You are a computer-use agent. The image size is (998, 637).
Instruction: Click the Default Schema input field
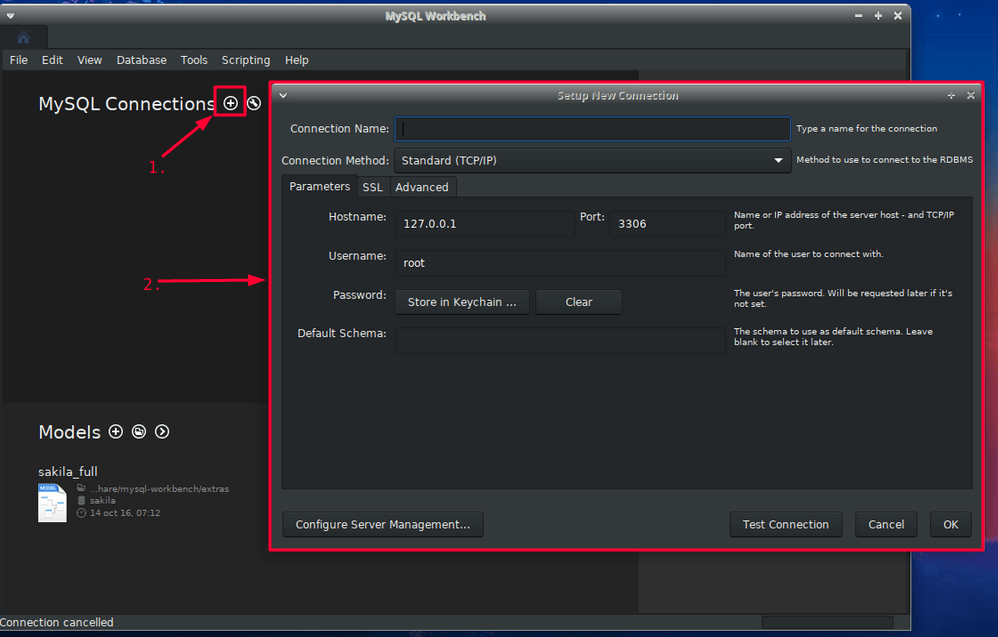pyautogui.click(x=560, y=340)
